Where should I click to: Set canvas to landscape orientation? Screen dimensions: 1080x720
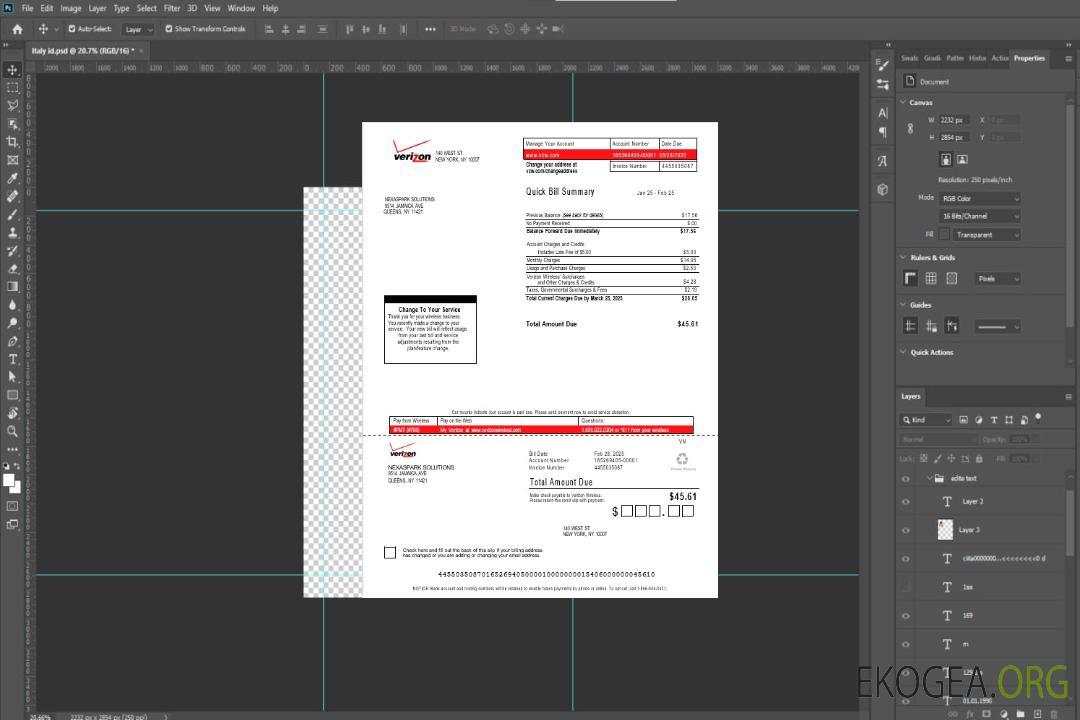[x=962, y=160]
